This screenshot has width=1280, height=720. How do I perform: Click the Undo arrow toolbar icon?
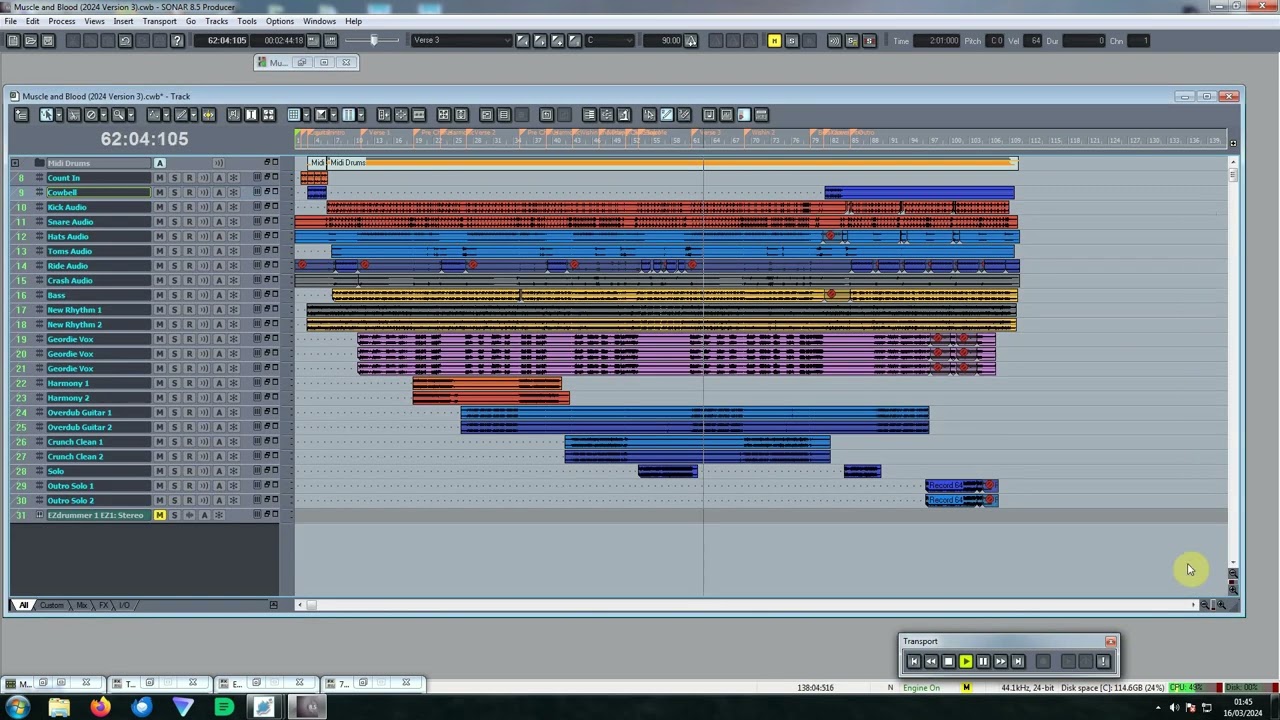pyautogui.click(x=125, y=41)
